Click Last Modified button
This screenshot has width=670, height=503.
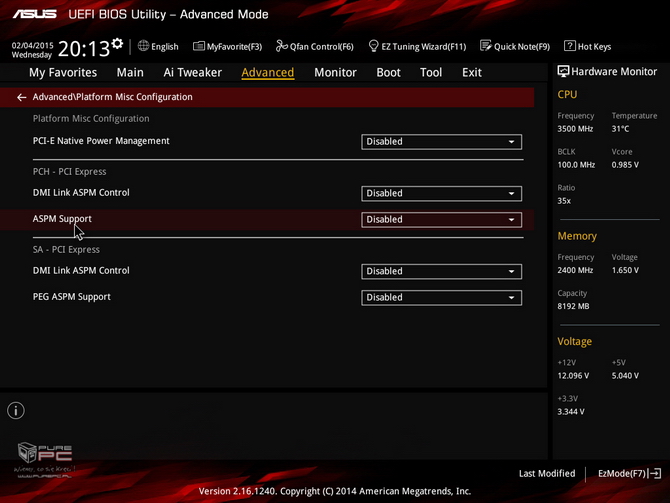click(x=547, y=473)
